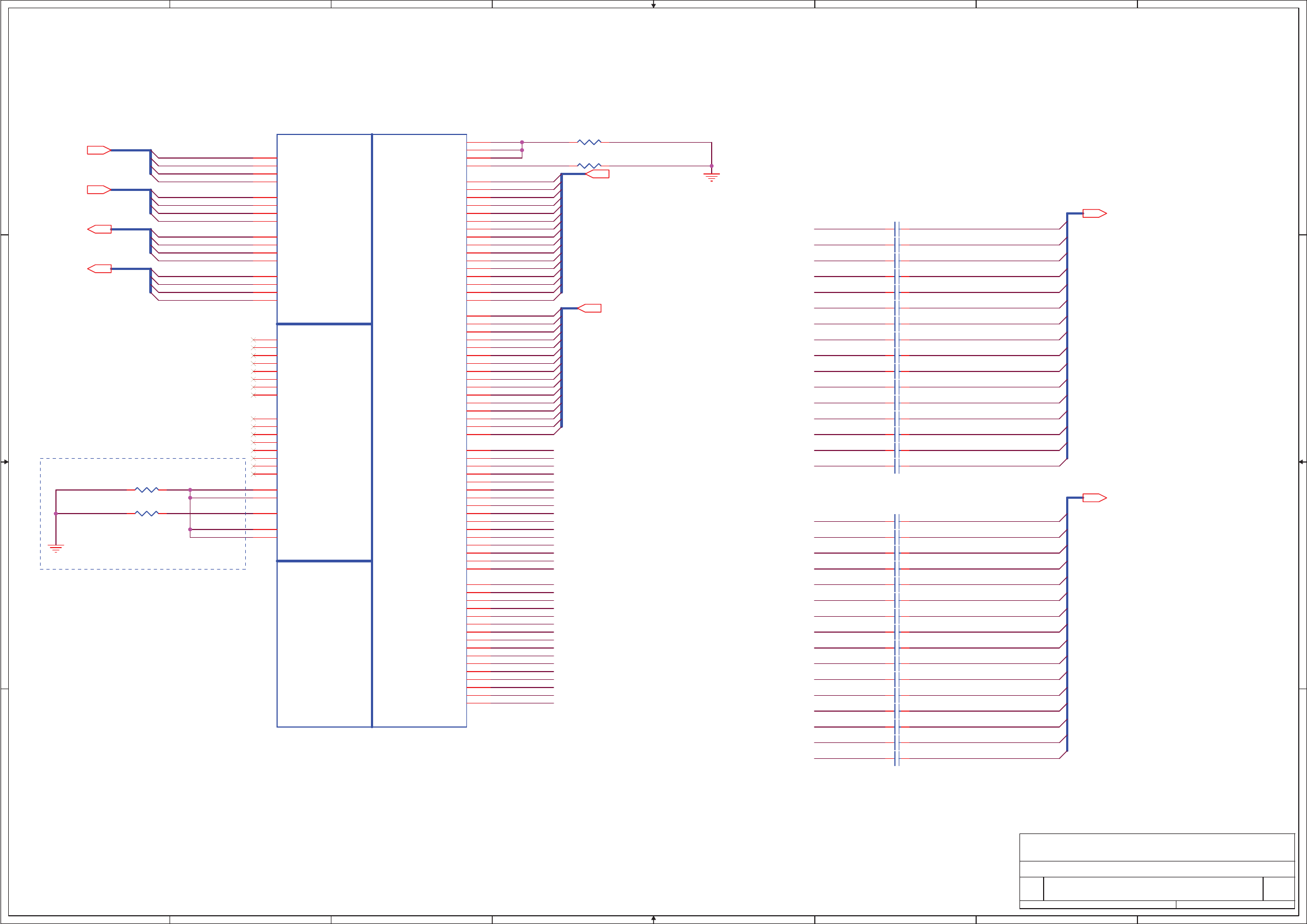1307x924 pixels.
Task: Select the lower resistor right of the IC
Action: (589, 166)
